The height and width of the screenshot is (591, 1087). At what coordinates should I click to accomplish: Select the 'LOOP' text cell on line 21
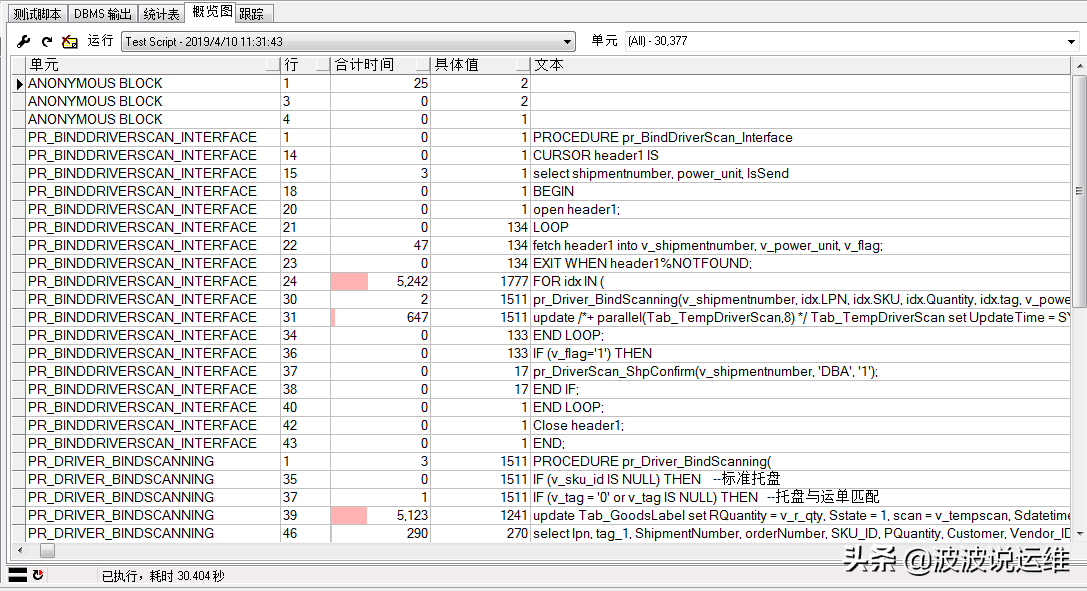(801, 227)
